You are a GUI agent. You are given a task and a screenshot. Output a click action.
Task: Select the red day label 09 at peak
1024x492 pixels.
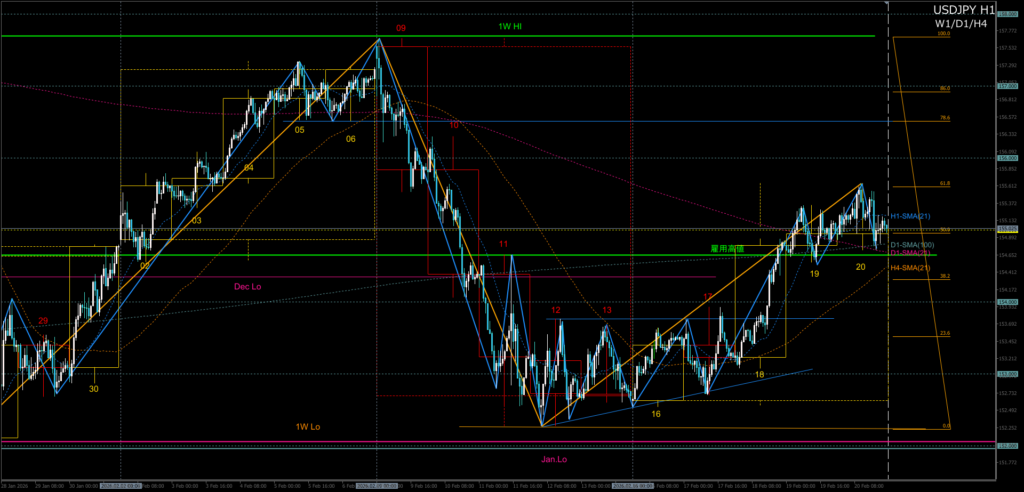400,29
